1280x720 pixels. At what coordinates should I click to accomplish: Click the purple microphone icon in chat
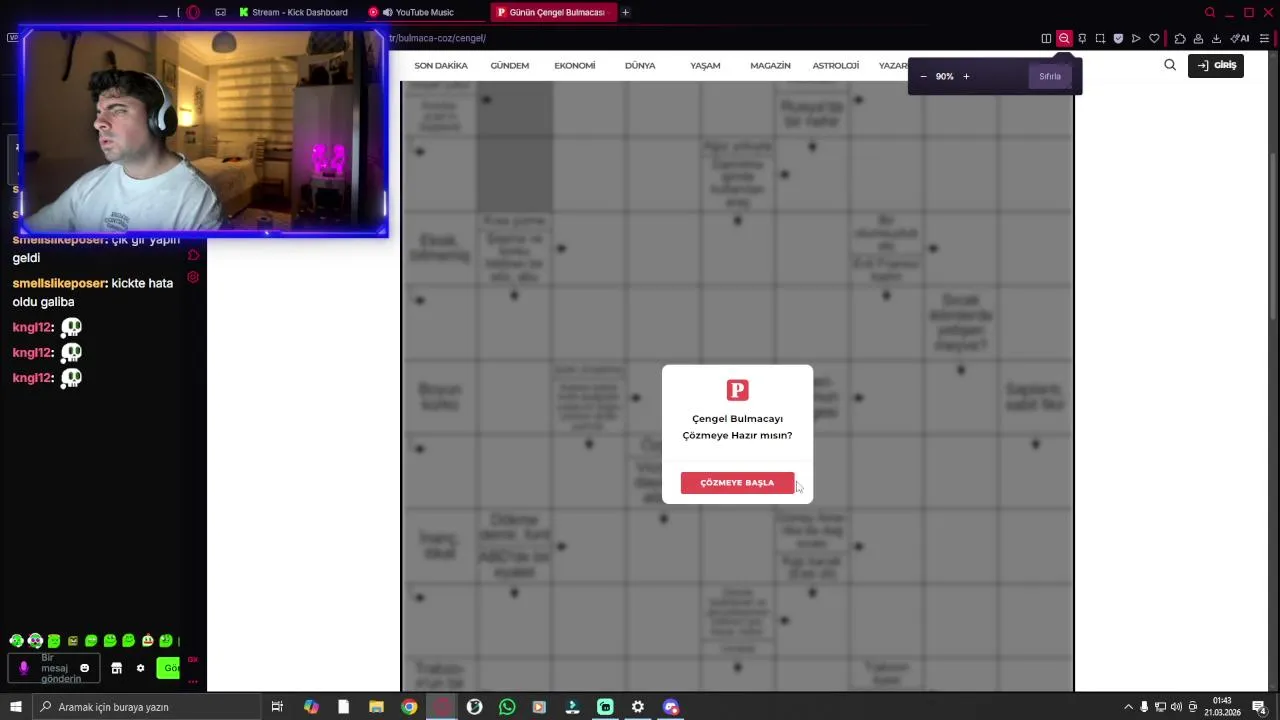[24, 668]
